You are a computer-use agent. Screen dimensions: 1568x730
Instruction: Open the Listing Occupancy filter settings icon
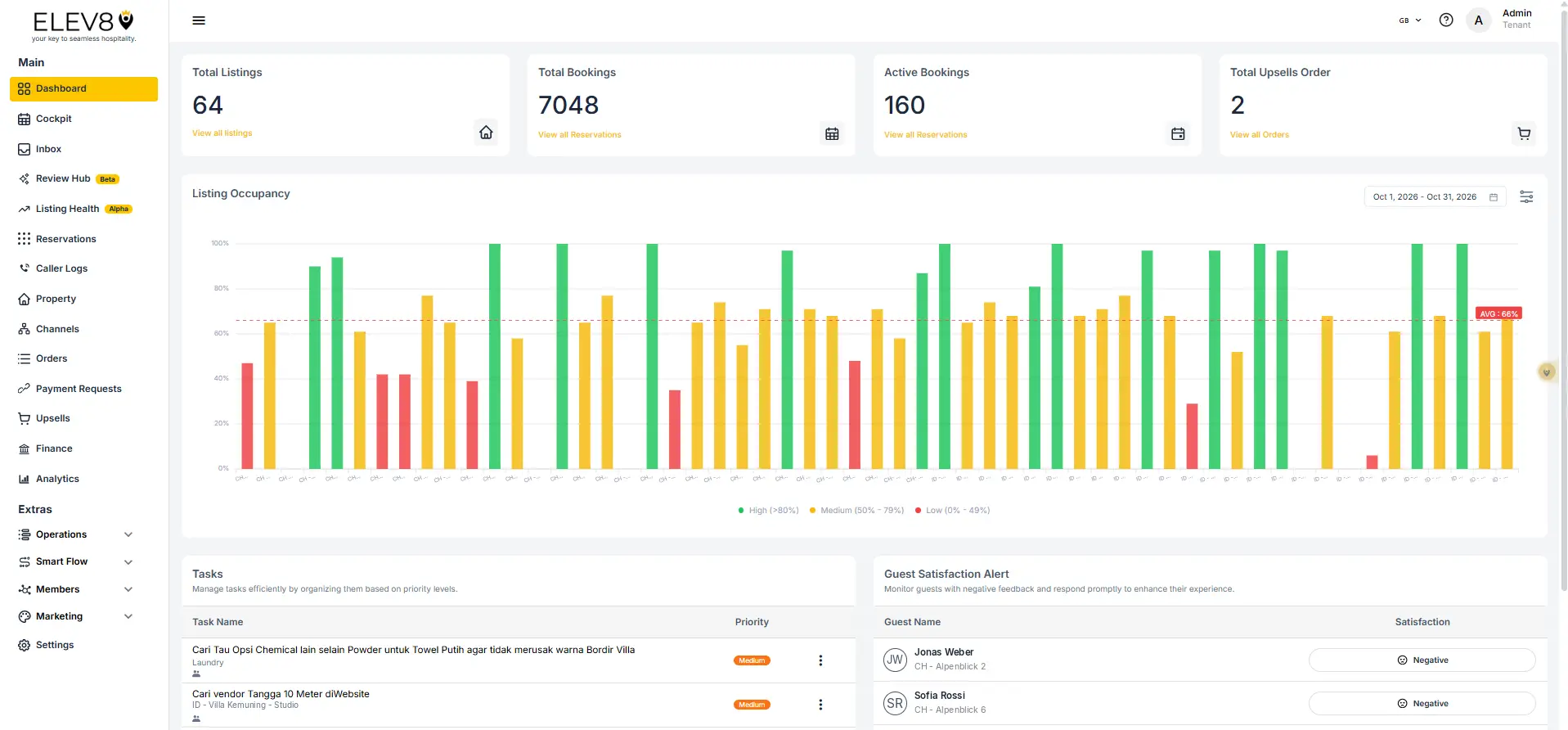click(1526, 197)
